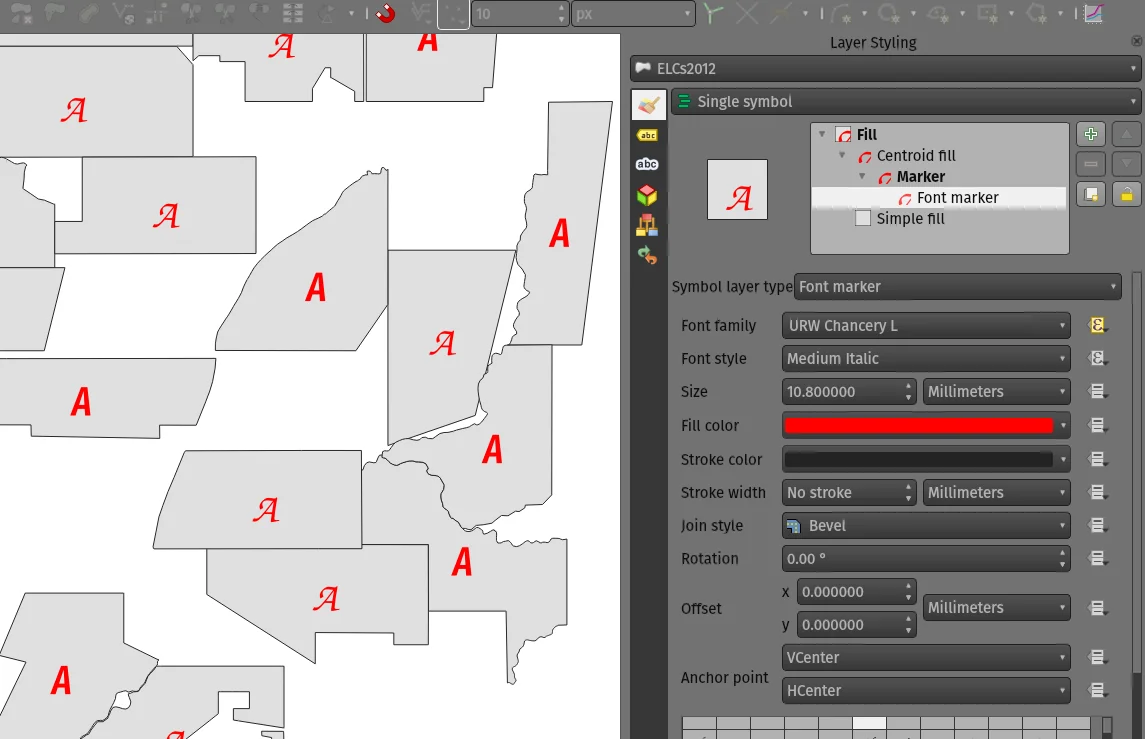Image resolution: width=1145 pixels, height=739 pixels.
Task: Open the styling History undo/redo tab
Action: (x=648, y=256)
